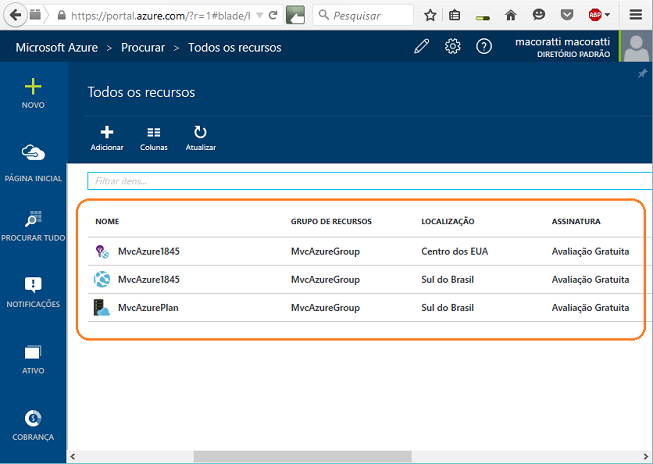The height and width of the screenshot is (464, 653).
Task: Click the browser Pesquisar search box
Action: tap(363, 15)
